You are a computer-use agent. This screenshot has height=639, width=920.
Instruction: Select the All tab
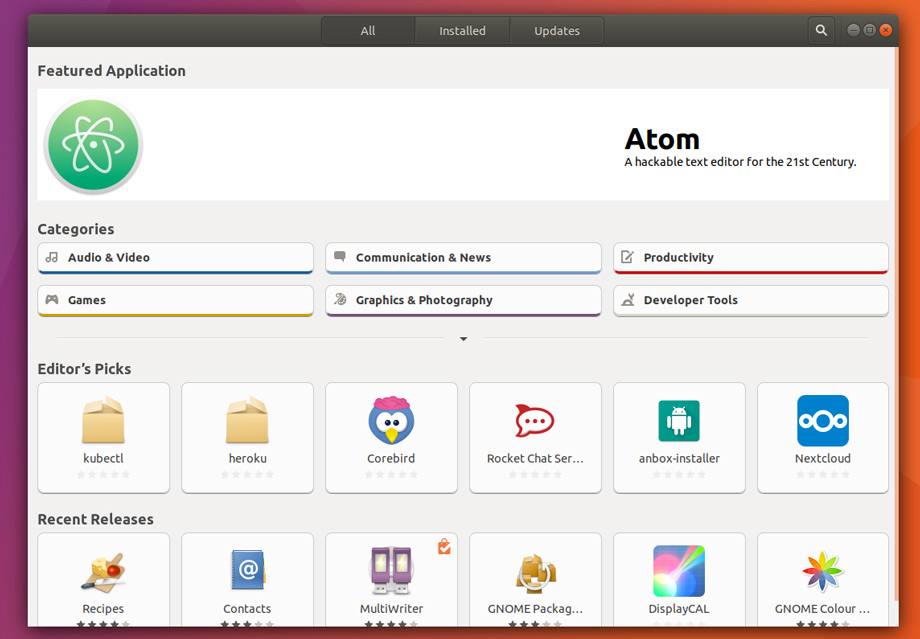368,31
